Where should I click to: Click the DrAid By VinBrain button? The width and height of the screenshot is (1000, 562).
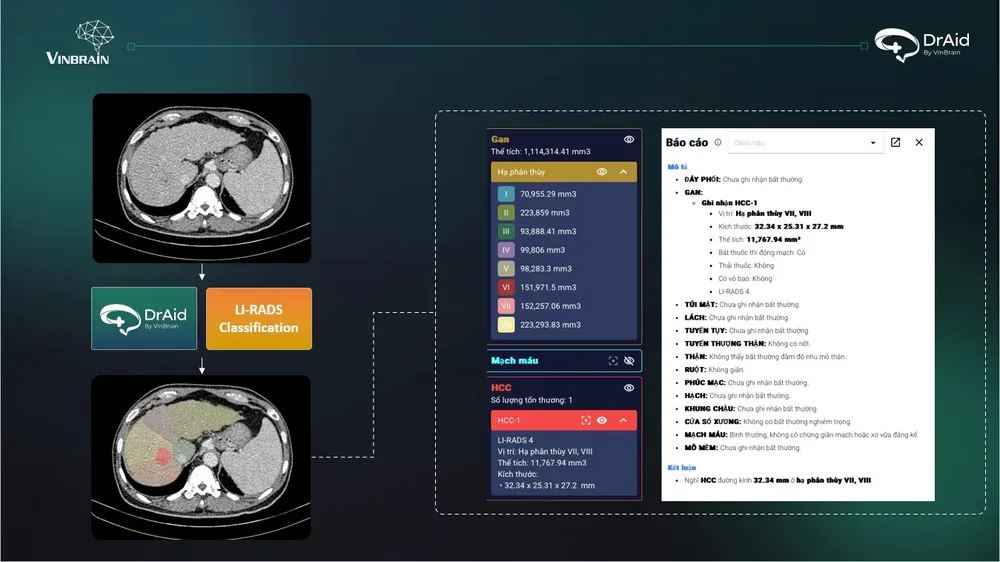pyautogui.click(x=145, y=319)
